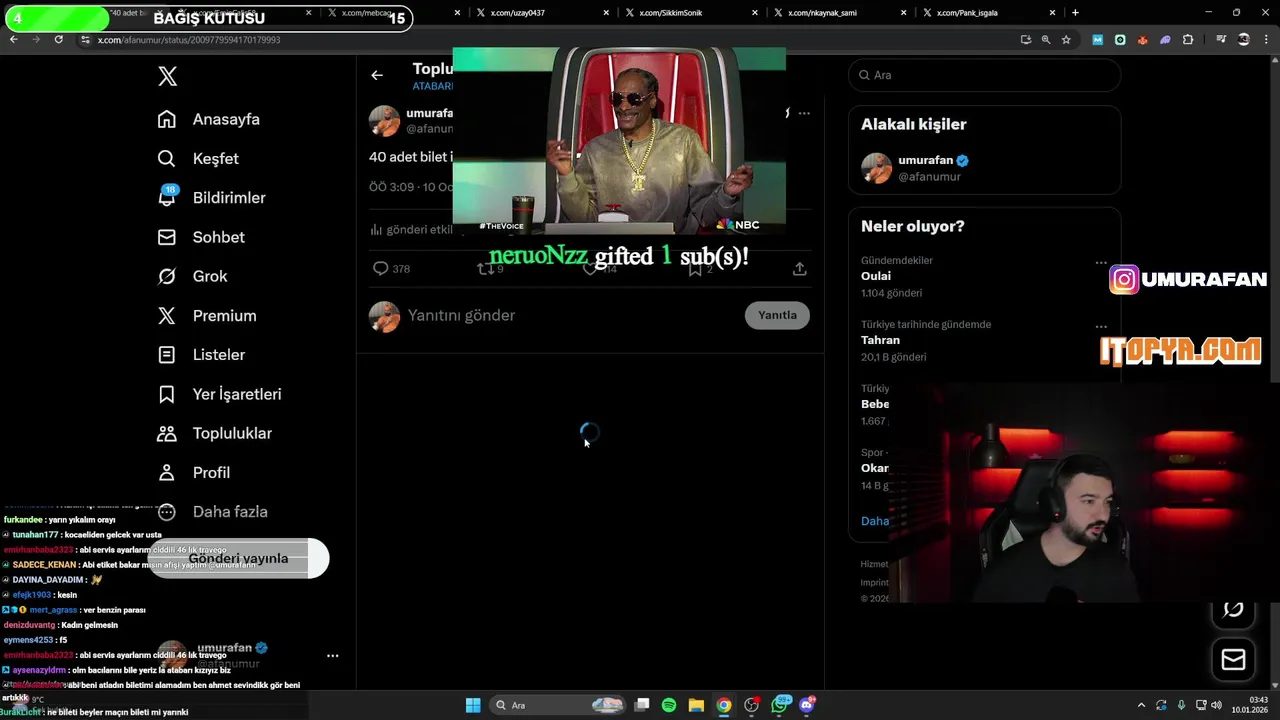Viewport: 1280px width, 720px height.
Task: Open Sohbet messages
Action: [201, 237]
